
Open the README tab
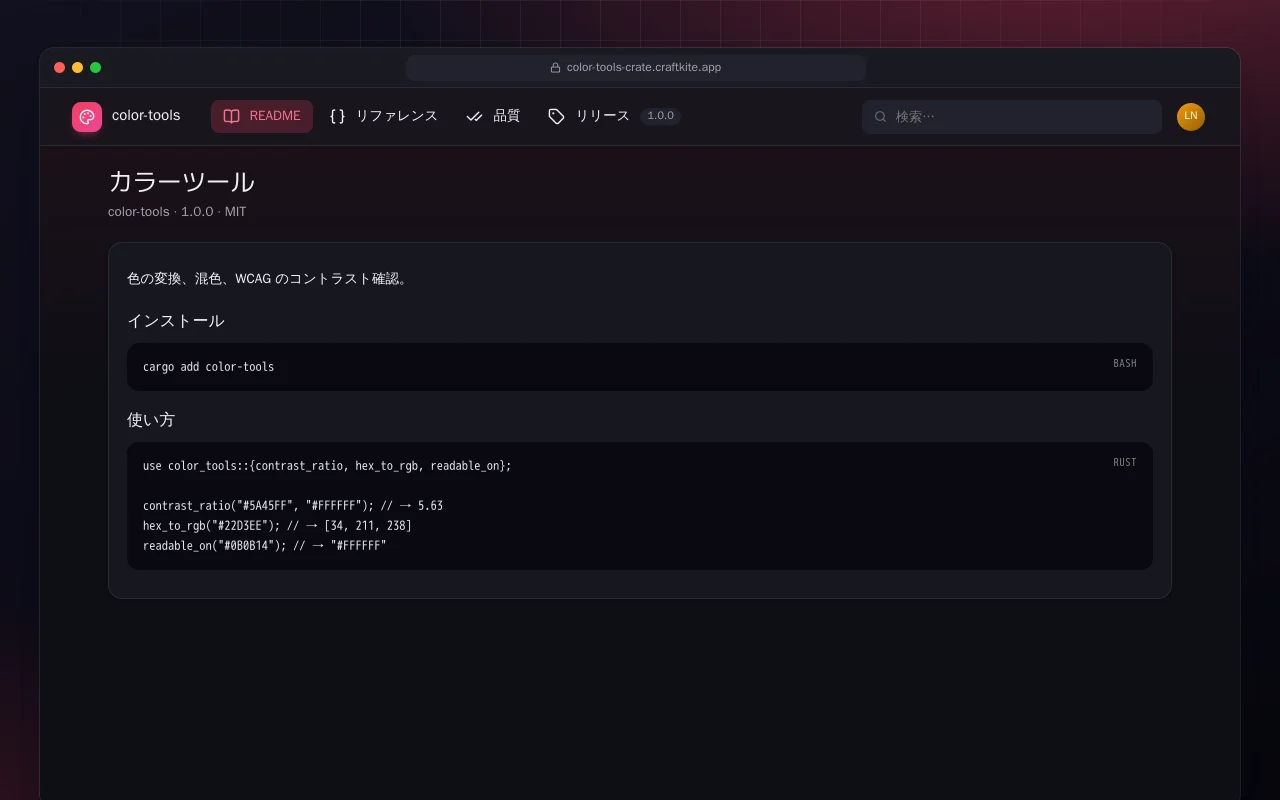(262, 116)
